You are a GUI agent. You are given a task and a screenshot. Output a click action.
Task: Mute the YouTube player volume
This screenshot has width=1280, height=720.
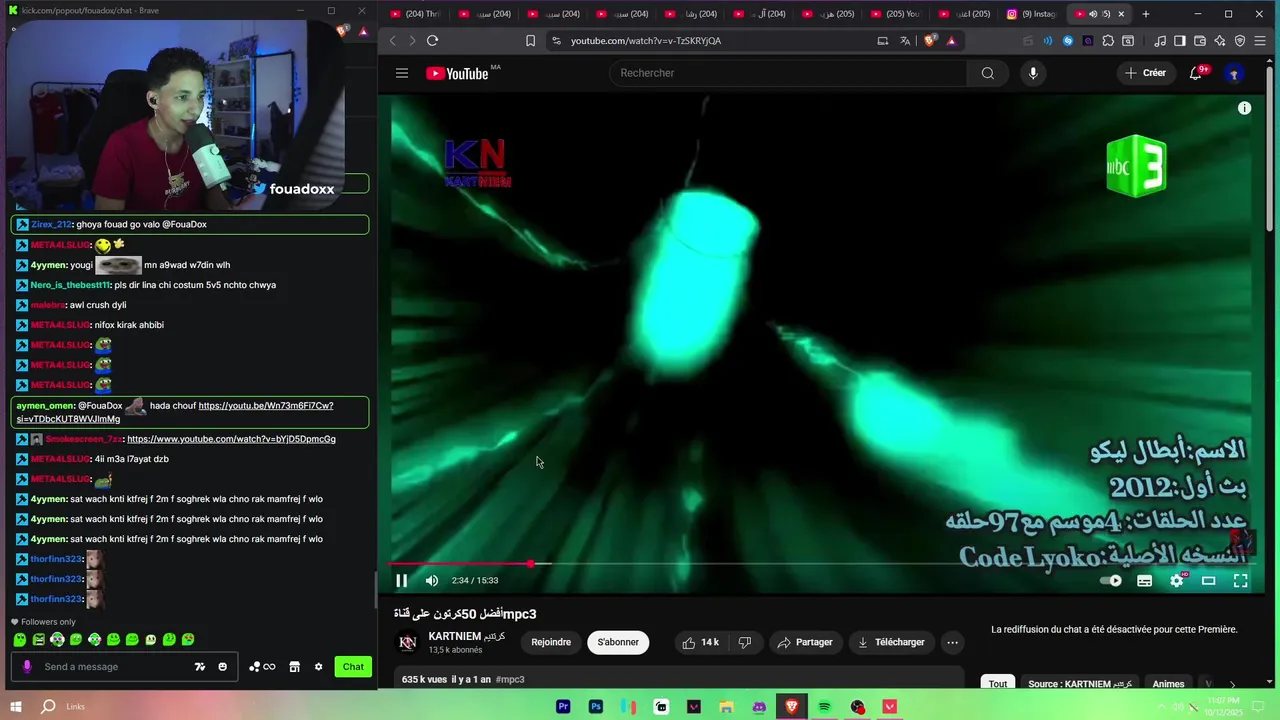(432, 580)
